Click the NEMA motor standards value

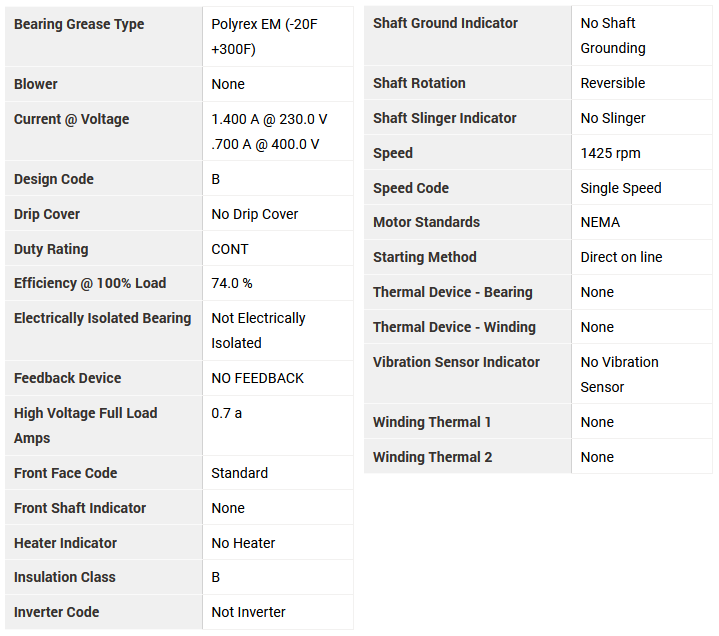click(x=600, y=222)
